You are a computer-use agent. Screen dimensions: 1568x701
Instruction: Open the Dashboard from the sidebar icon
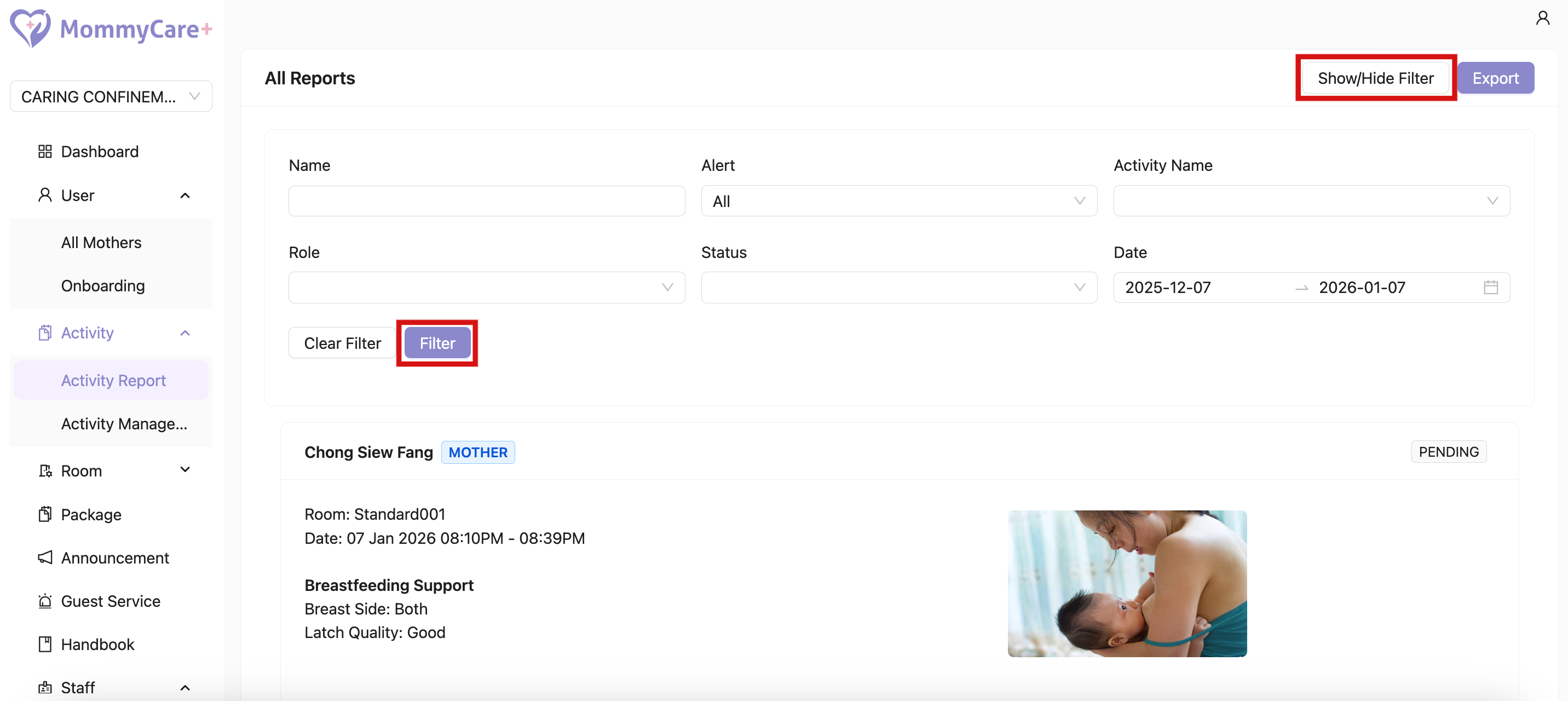pos(44,151)
